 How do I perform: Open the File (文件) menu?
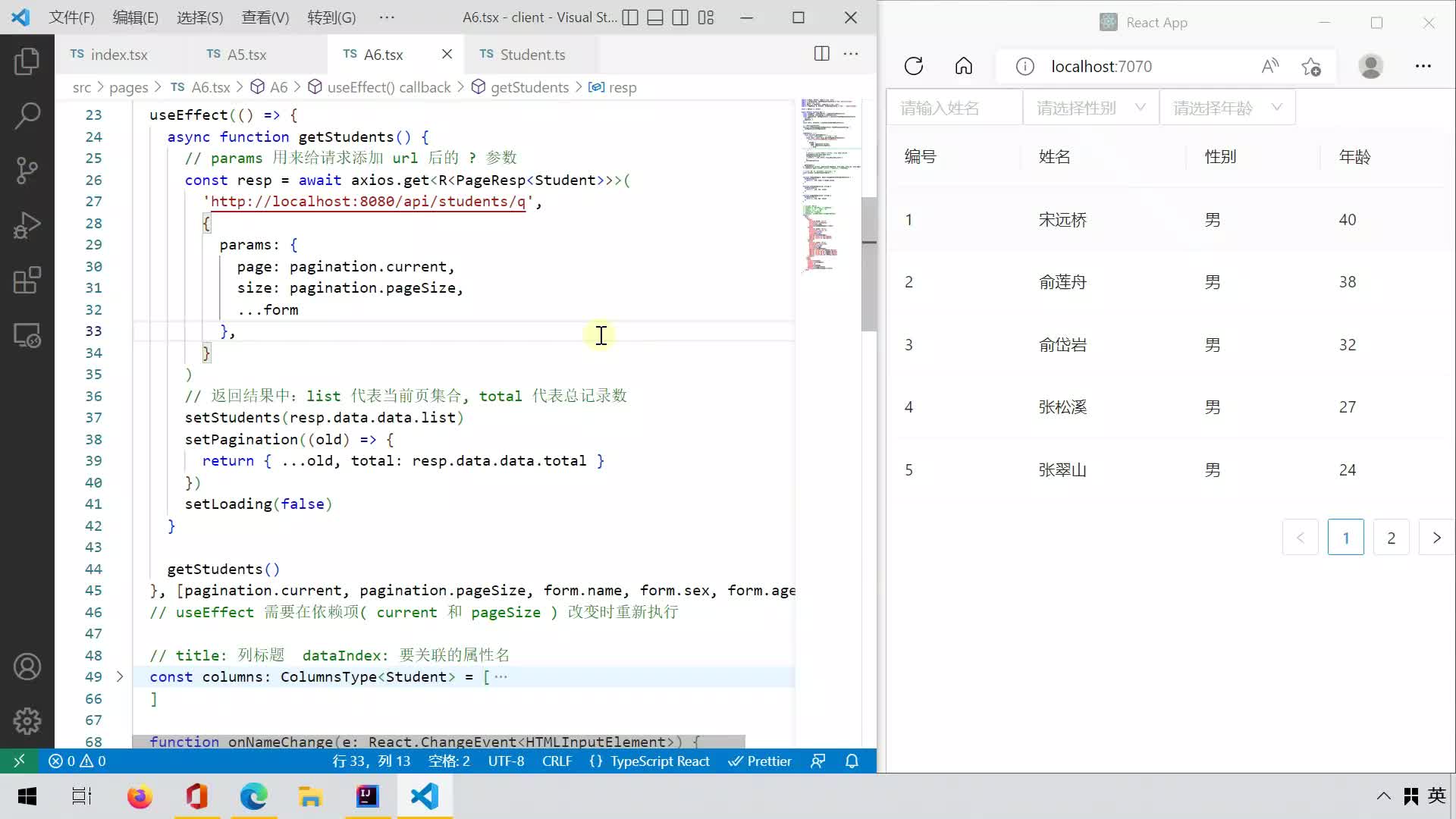tap(72, 17)
